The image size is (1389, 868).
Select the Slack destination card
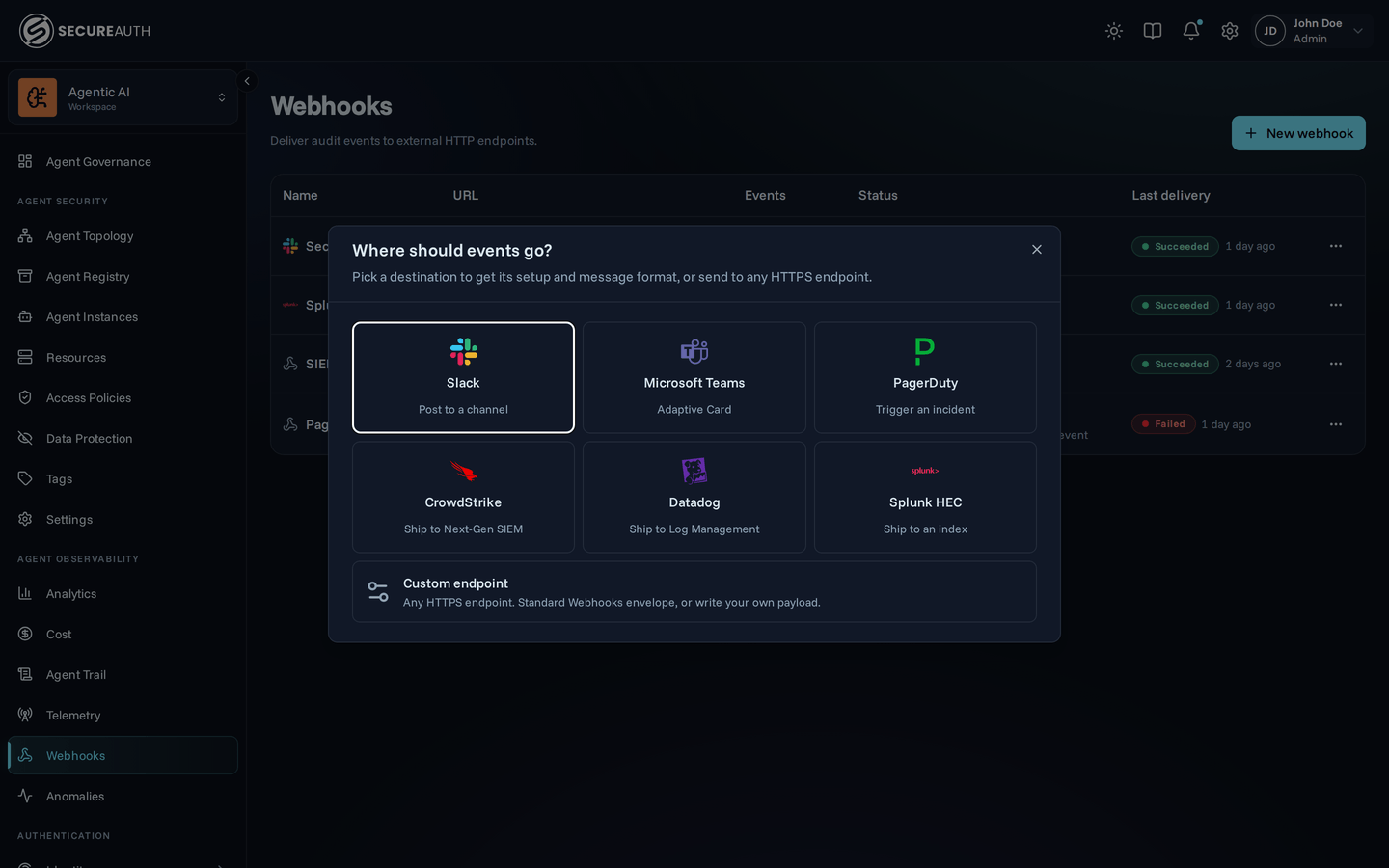pos(463,377)
